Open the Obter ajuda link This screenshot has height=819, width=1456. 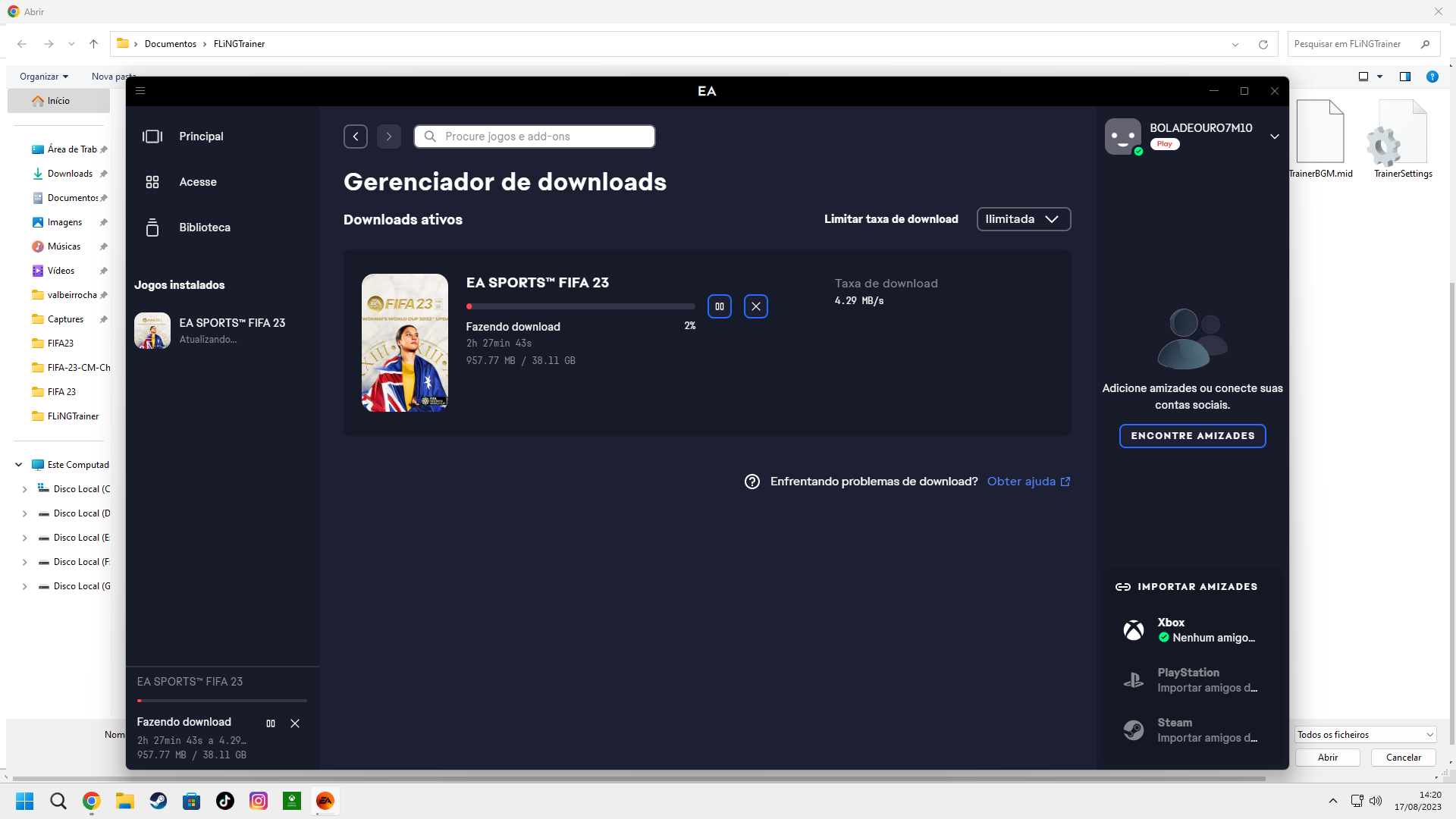1028,482
